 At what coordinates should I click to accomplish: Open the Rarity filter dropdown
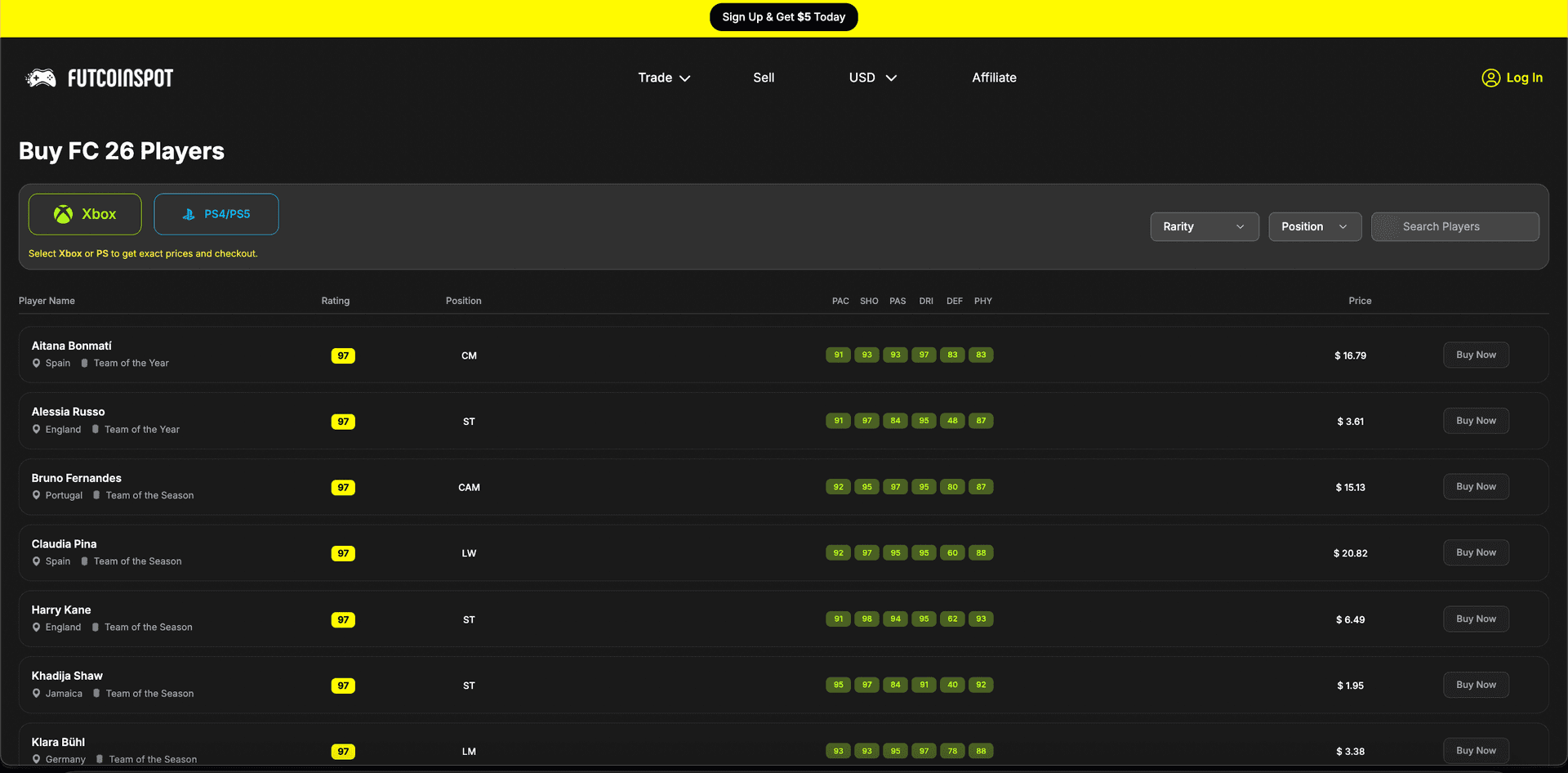1205,226
